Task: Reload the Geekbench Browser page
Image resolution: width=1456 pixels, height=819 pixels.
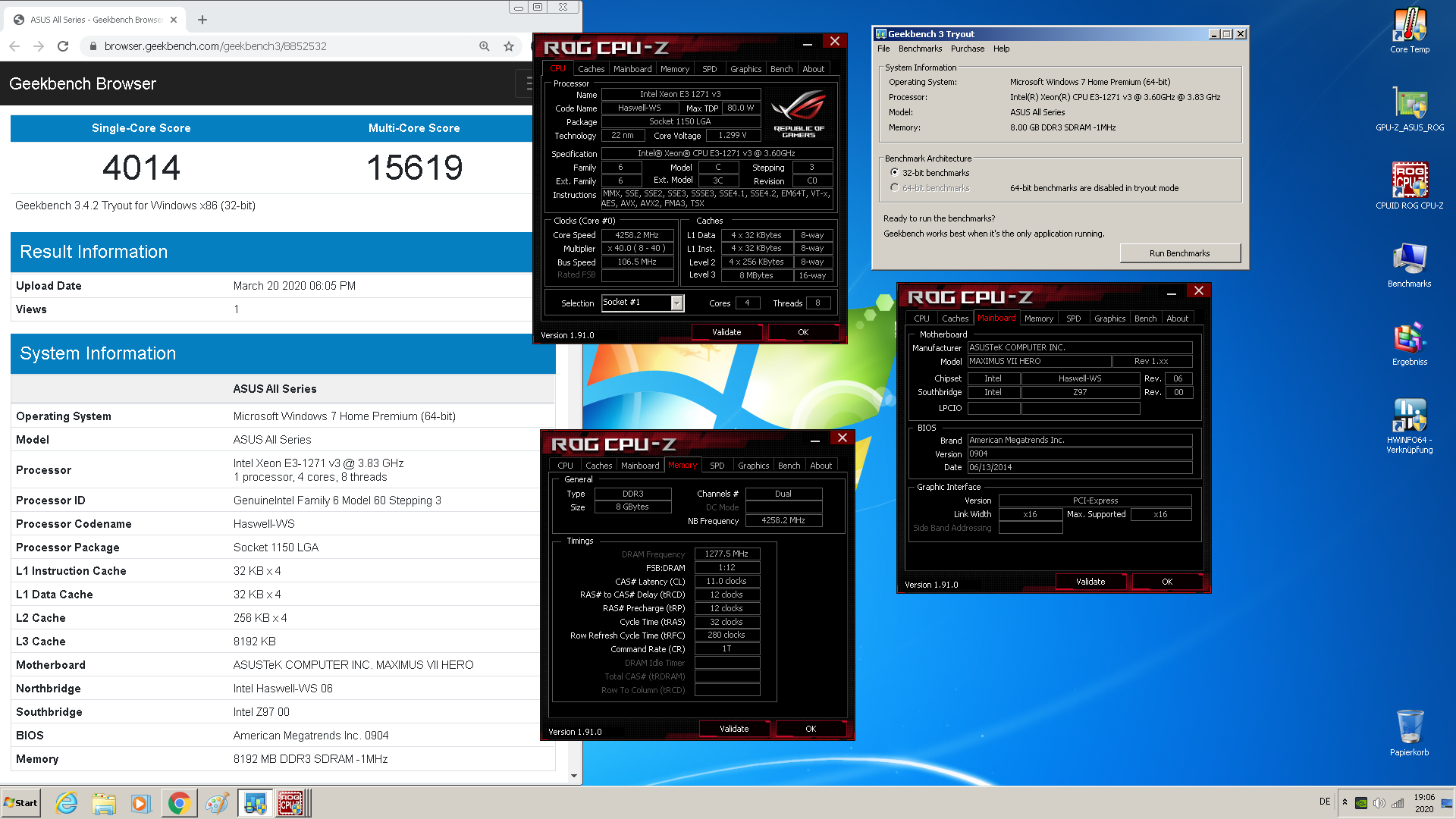Action: [x=63, y=46]
